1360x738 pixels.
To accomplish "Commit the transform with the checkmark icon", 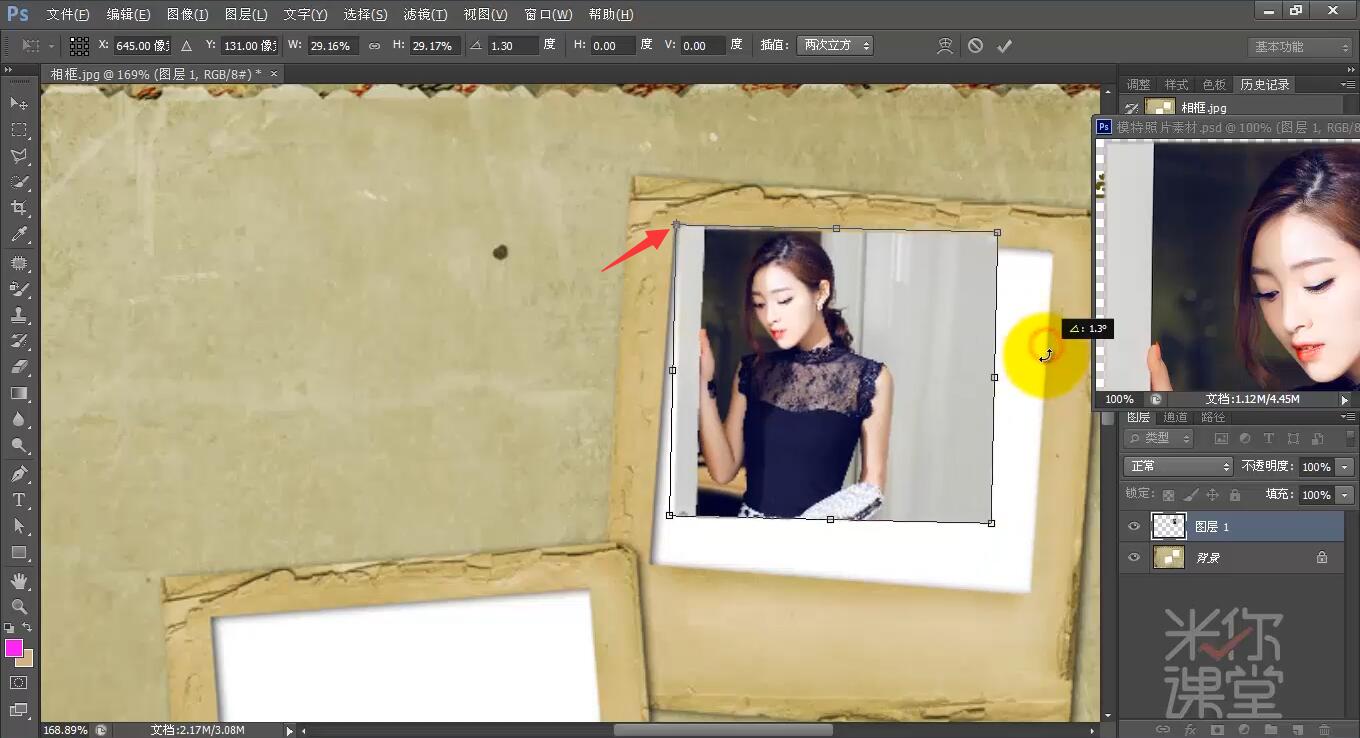I will point(1004,46).
